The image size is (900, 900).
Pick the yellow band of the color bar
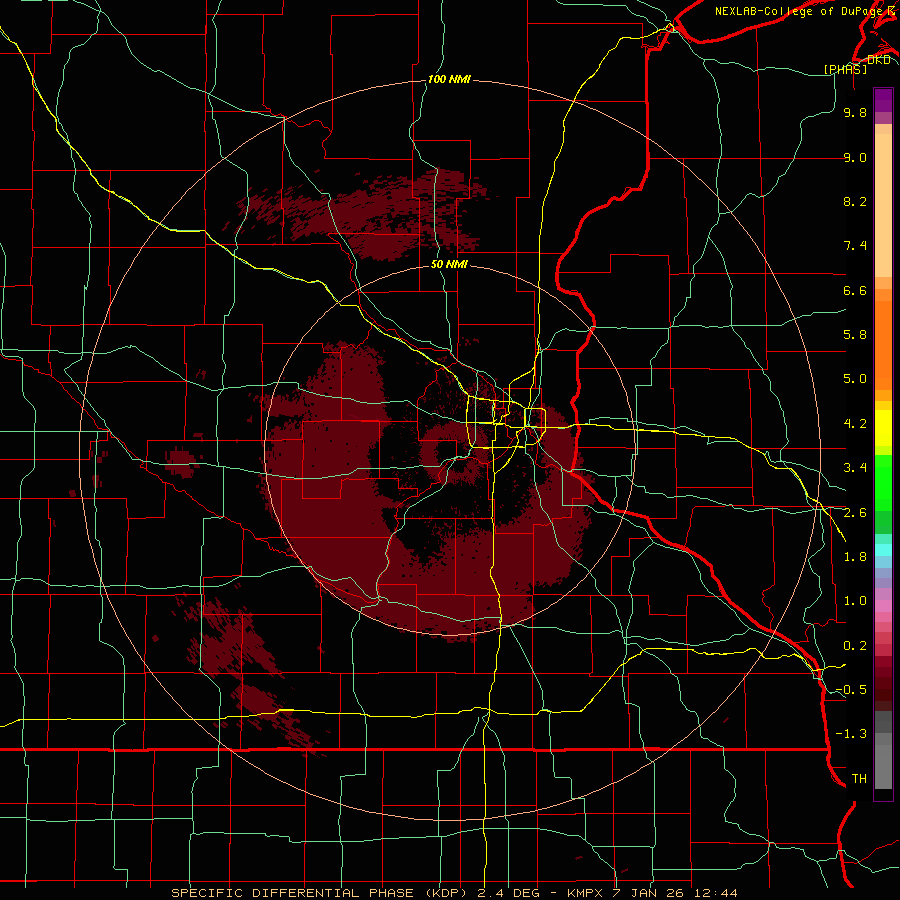pos(883,428)
